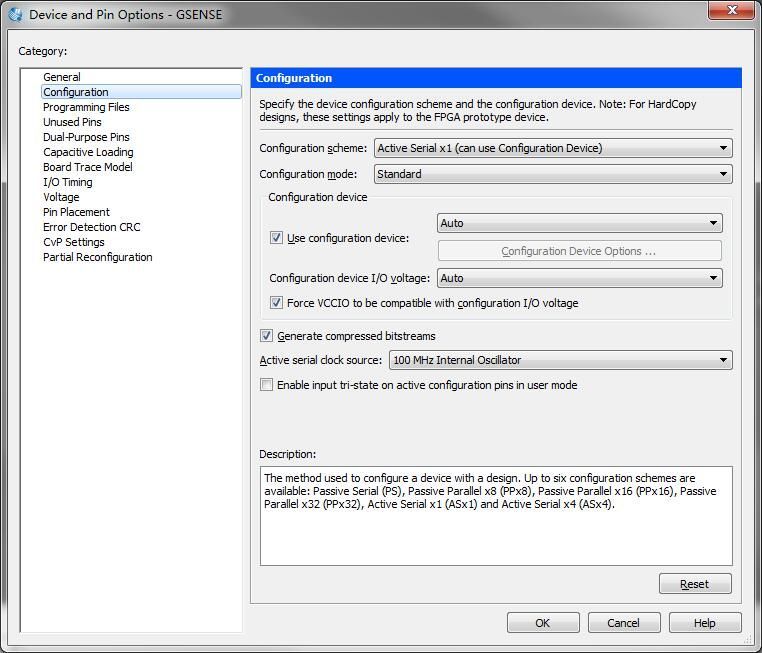Click the Reset button
The width and height of the screenshot is (762, 653).
point(695,584)
